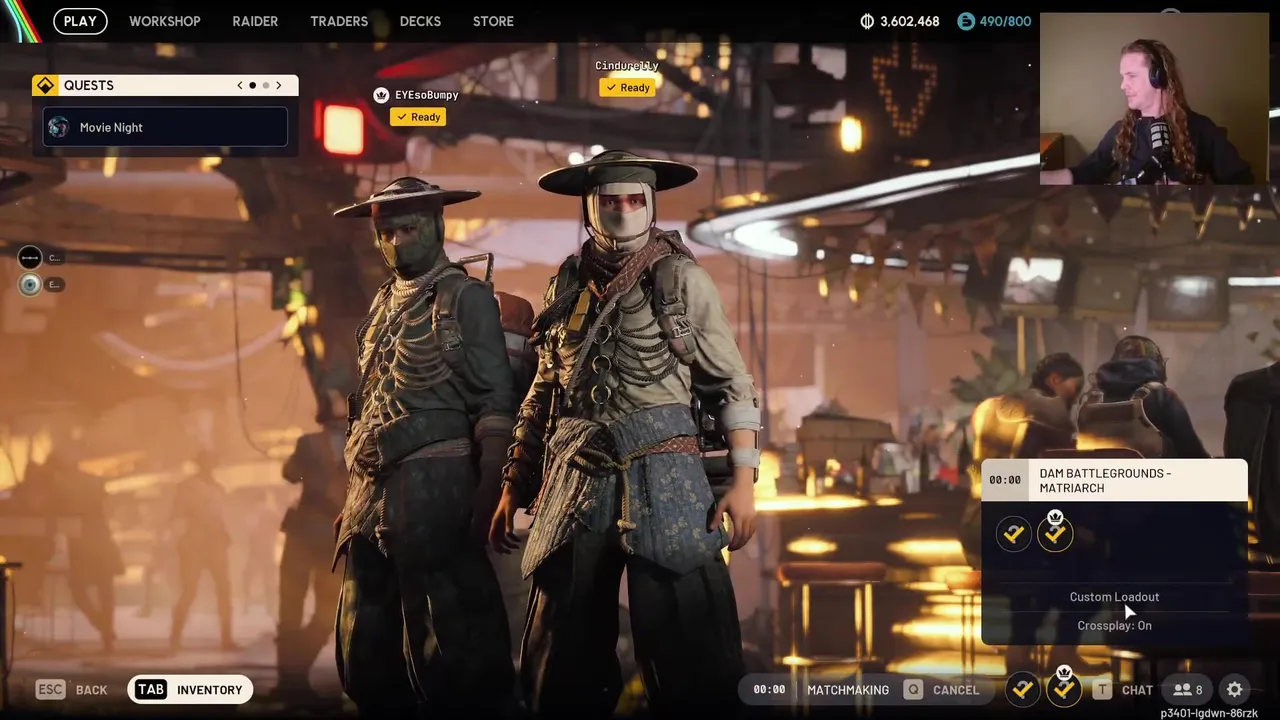
Task: Click the 490/800 token count
Action: tap(1005, 21)
